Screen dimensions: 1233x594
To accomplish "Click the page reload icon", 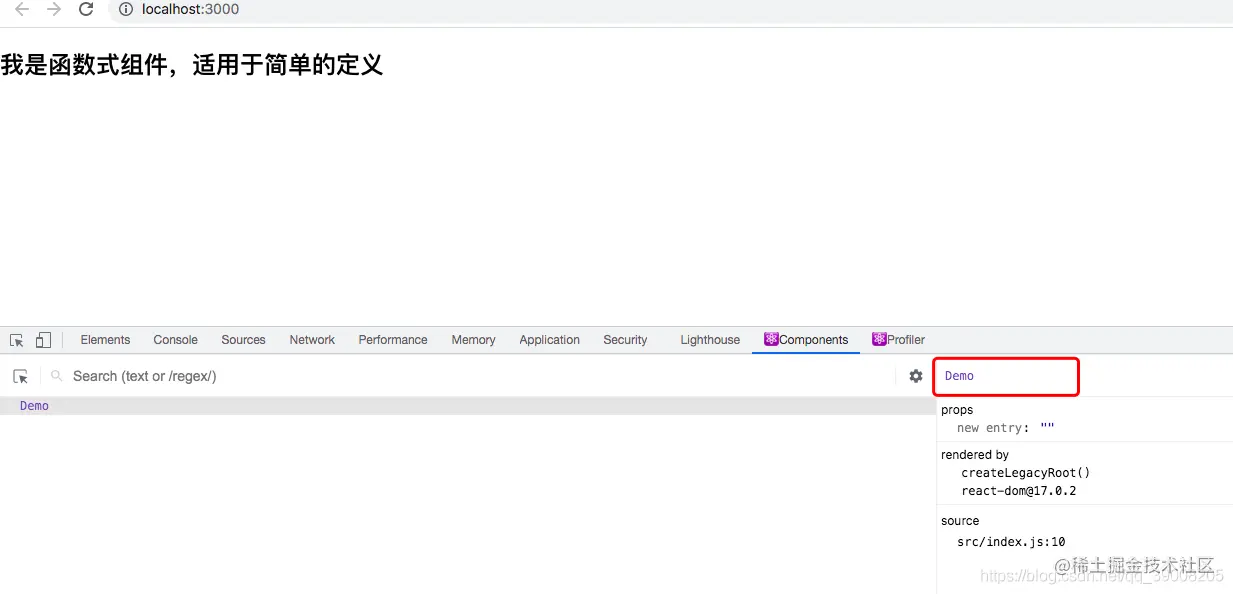I will coord(86,9).
